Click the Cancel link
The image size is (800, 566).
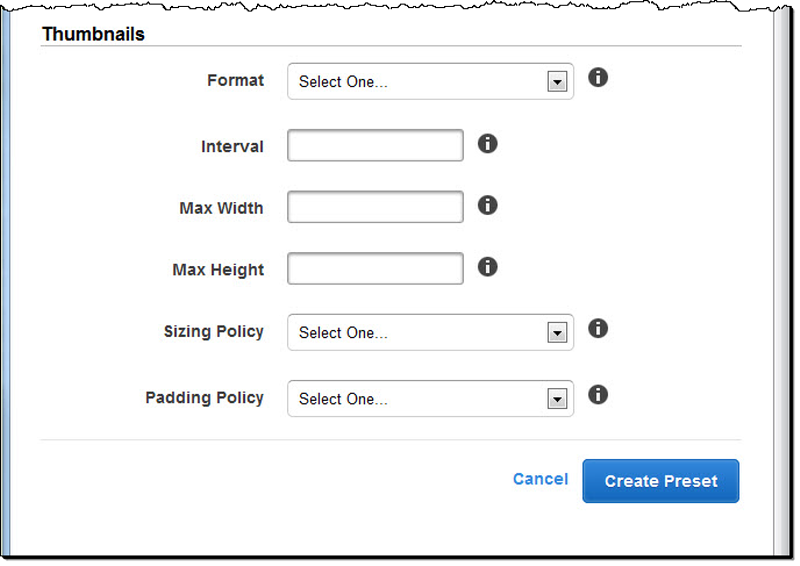(540, 479)
